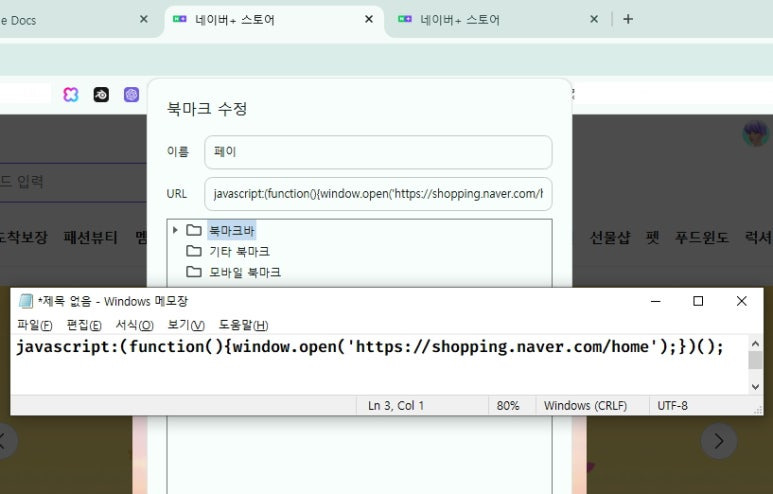The image size is (773, 494).
Task: Open Notepad 파일(F) menu
Action: 35,325
